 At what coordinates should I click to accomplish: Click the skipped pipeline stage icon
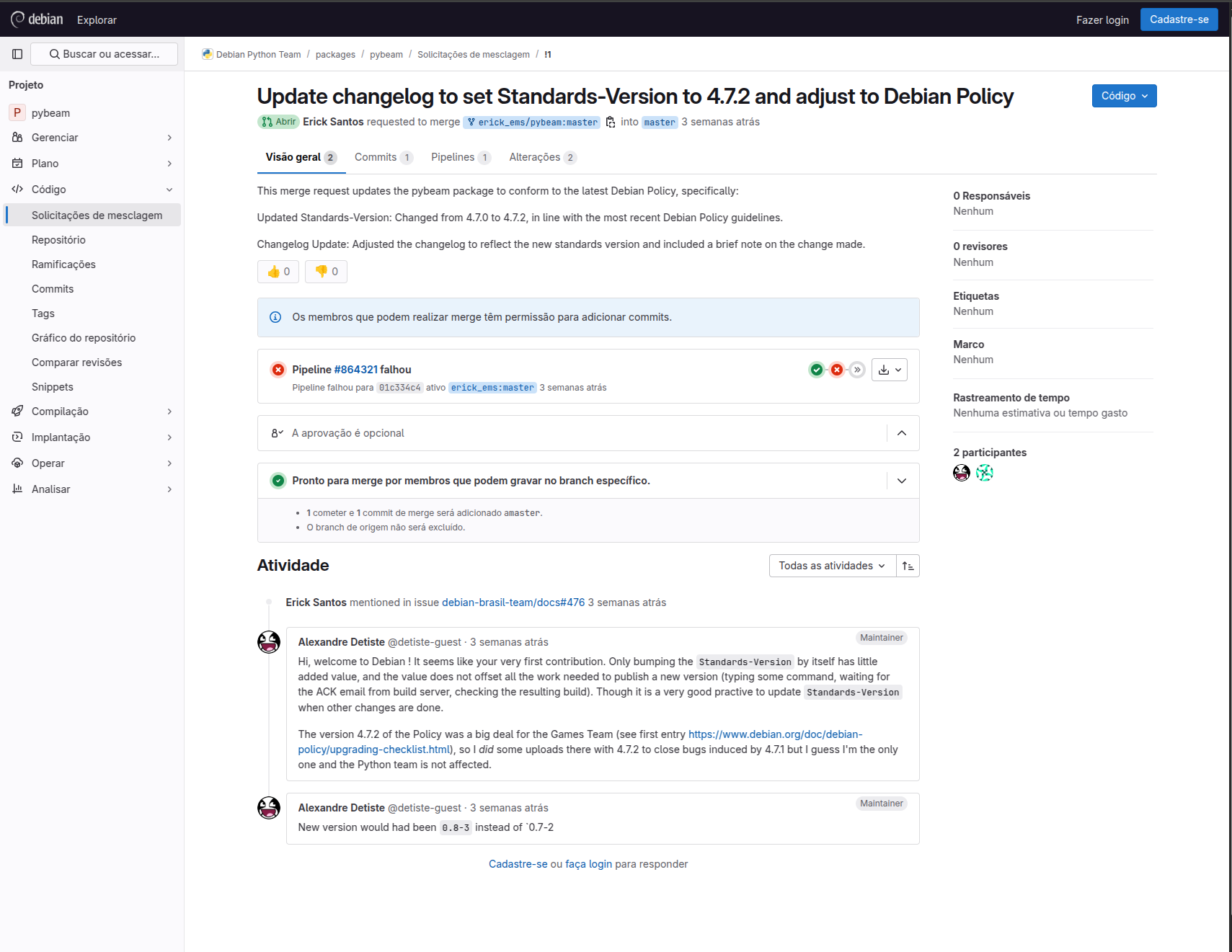[x=856, y=370]
